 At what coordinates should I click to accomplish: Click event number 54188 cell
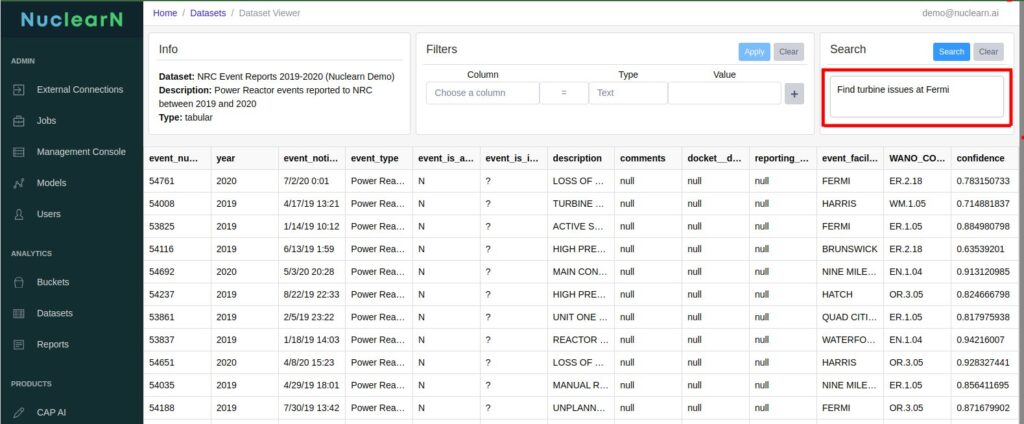[177, 408]
